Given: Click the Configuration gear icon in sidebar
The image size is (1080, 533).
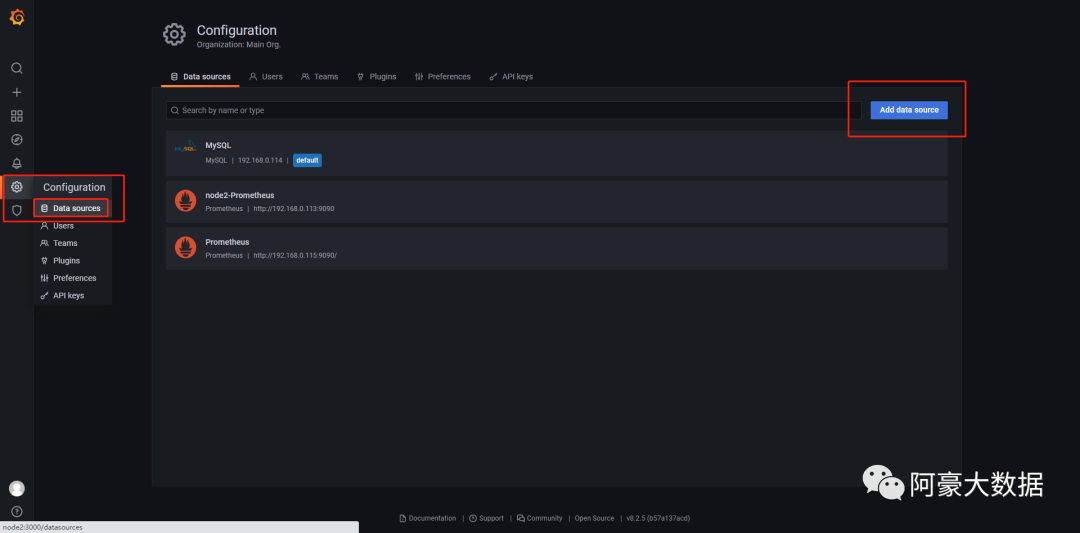Looking at the screenshot, I should click(17, 187).
